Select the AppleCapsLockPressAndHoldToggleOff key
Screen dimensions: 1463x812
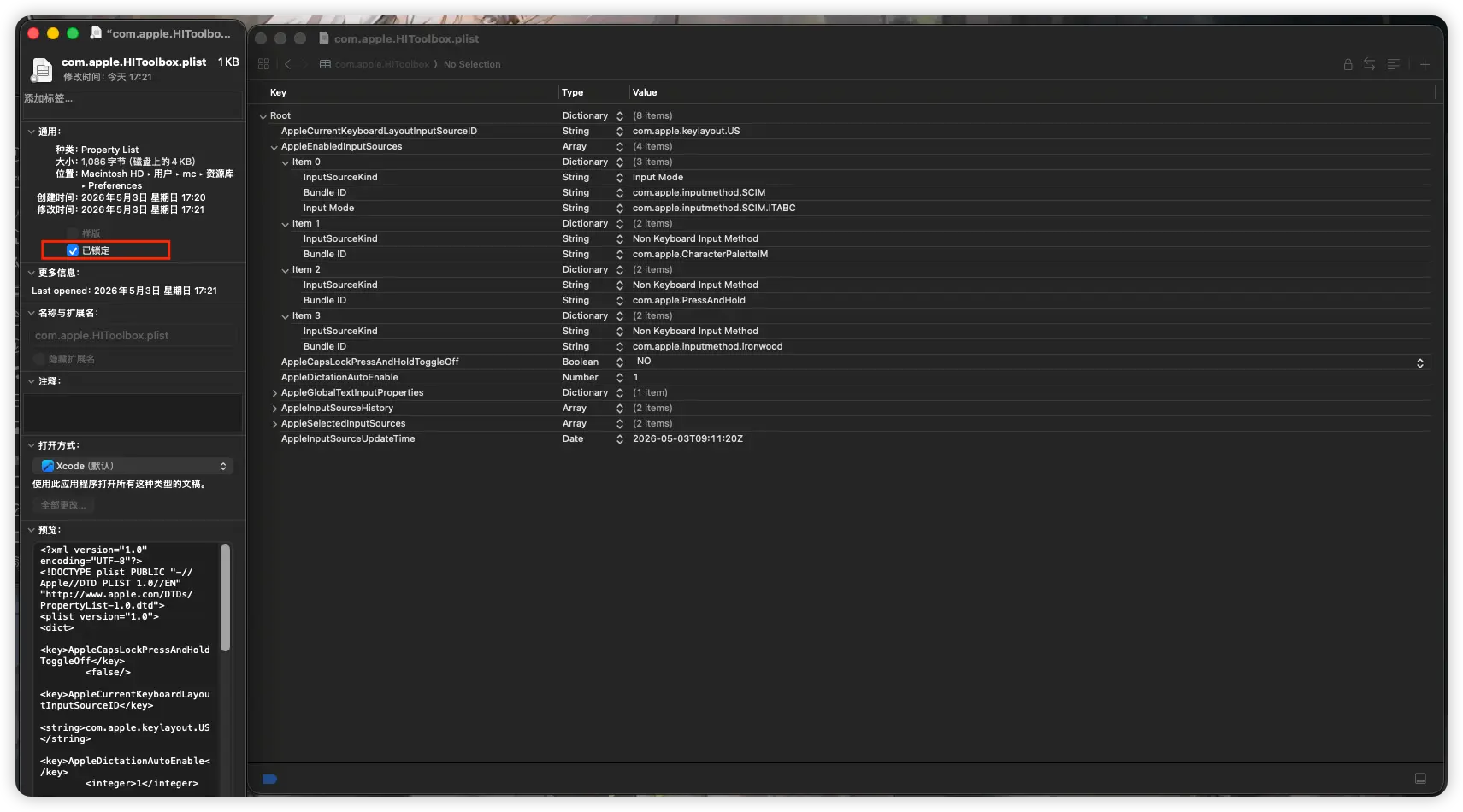click(369, 362)
